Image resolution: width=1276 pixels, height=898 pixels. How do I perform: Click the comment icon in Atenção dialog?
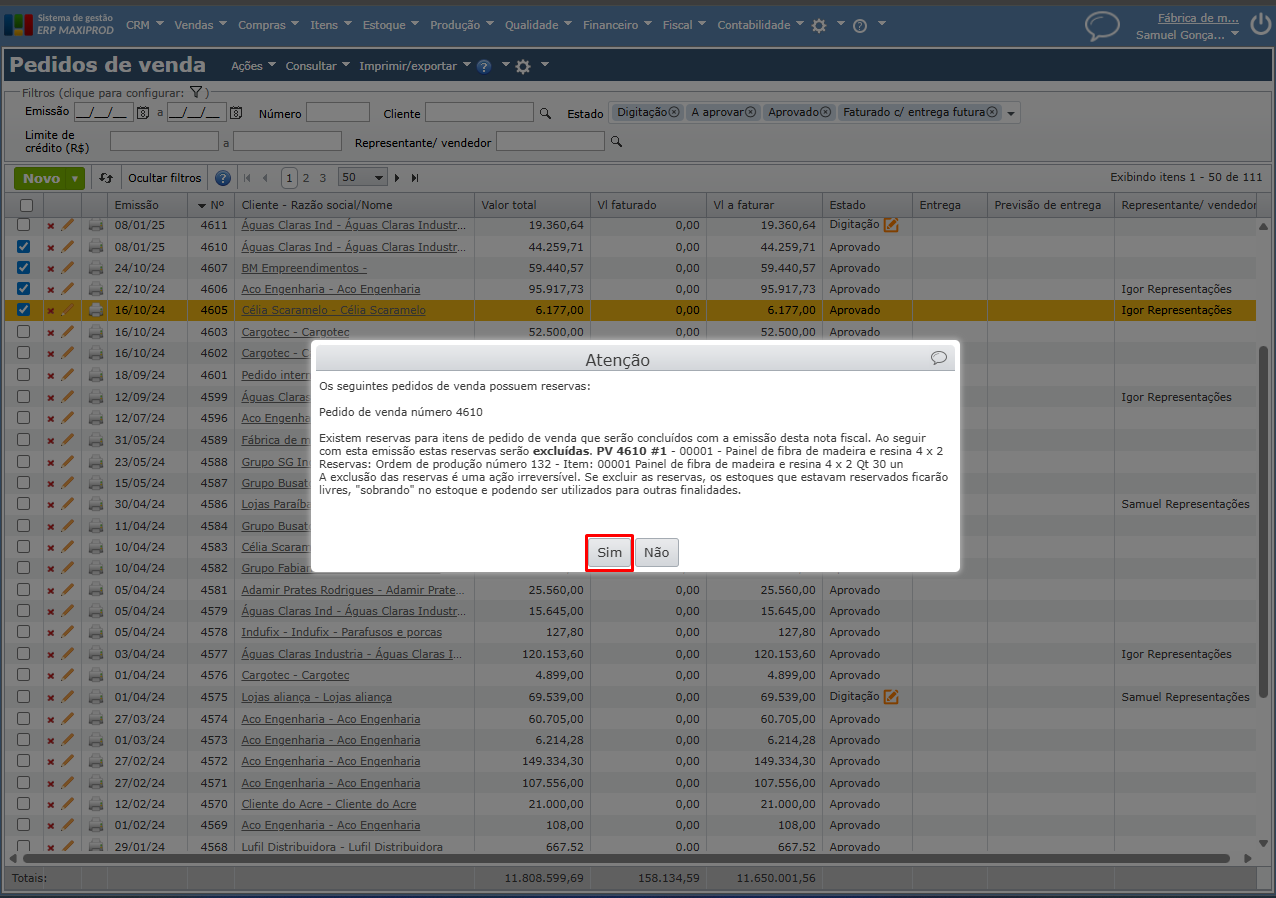938,358
